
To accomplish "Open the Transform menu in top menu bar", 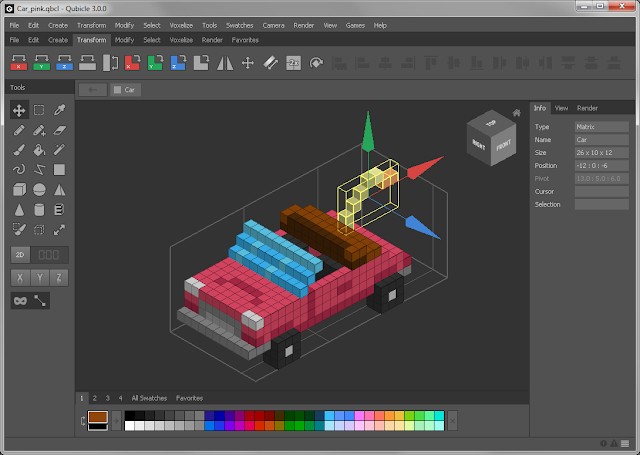I will (91, 25).
